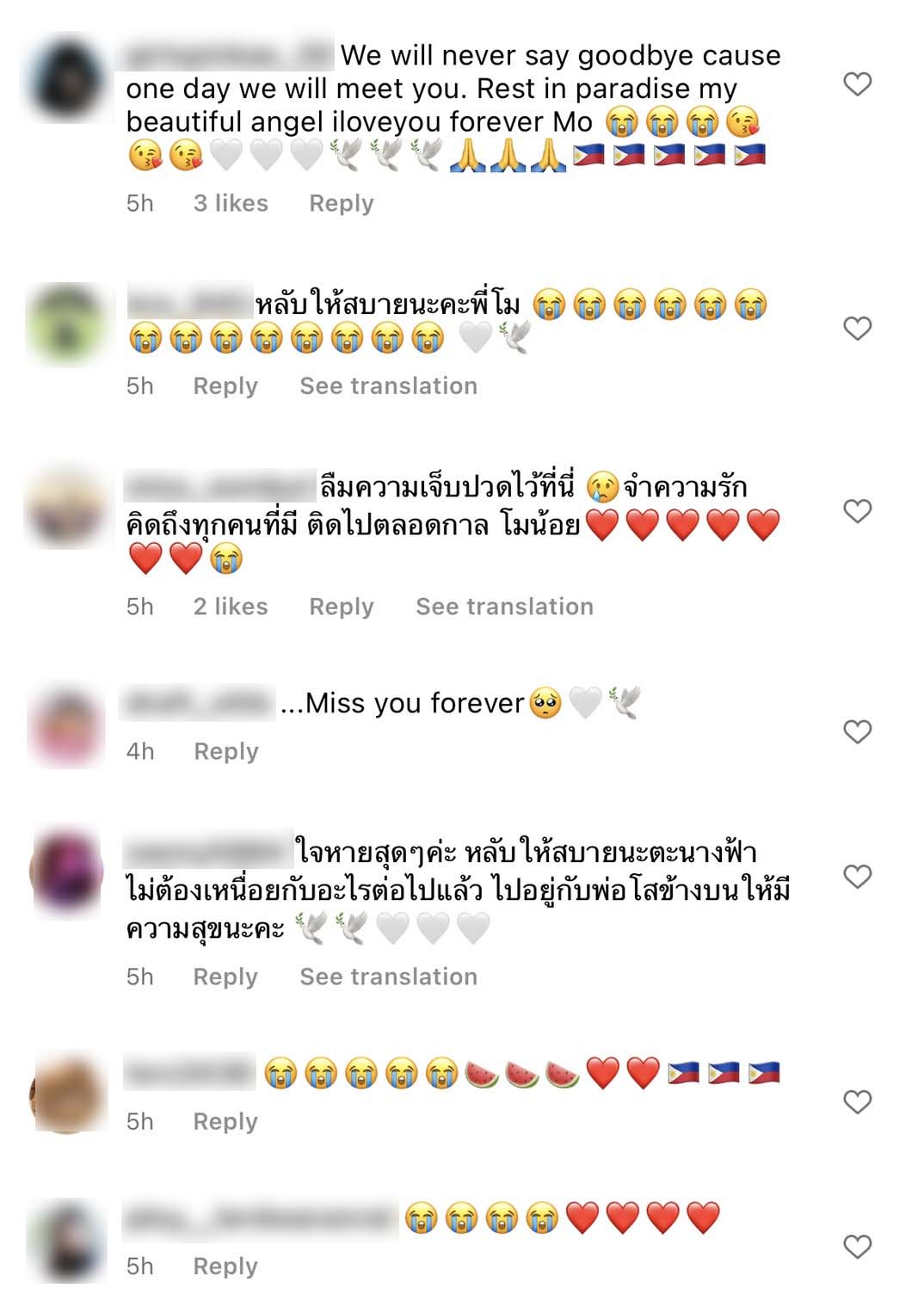See translation of 'หลับให้สบายนะคะพี่โม' comment

point(388,386)
